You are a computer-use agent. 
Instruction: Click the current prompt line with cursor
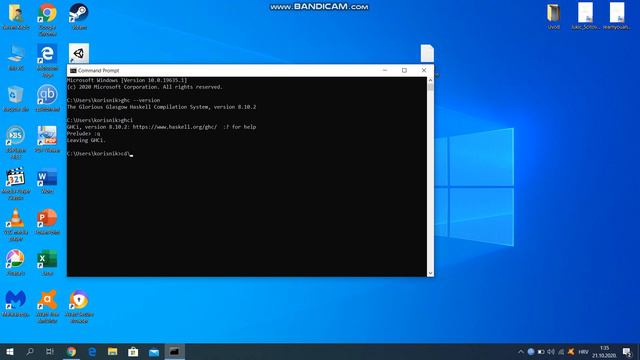100,154
